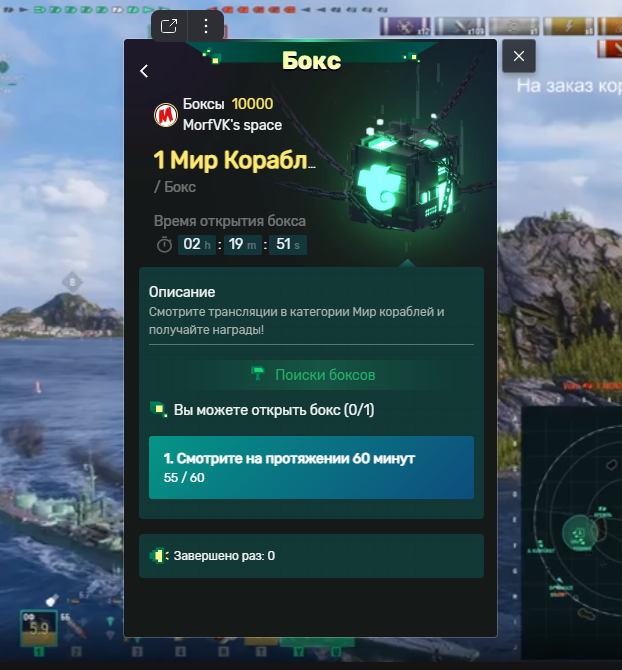Image resolution: width=622 pixels, height=670 pixels.
Task: Click Завершено раз: 0 row
Action: tap(311, 556)
